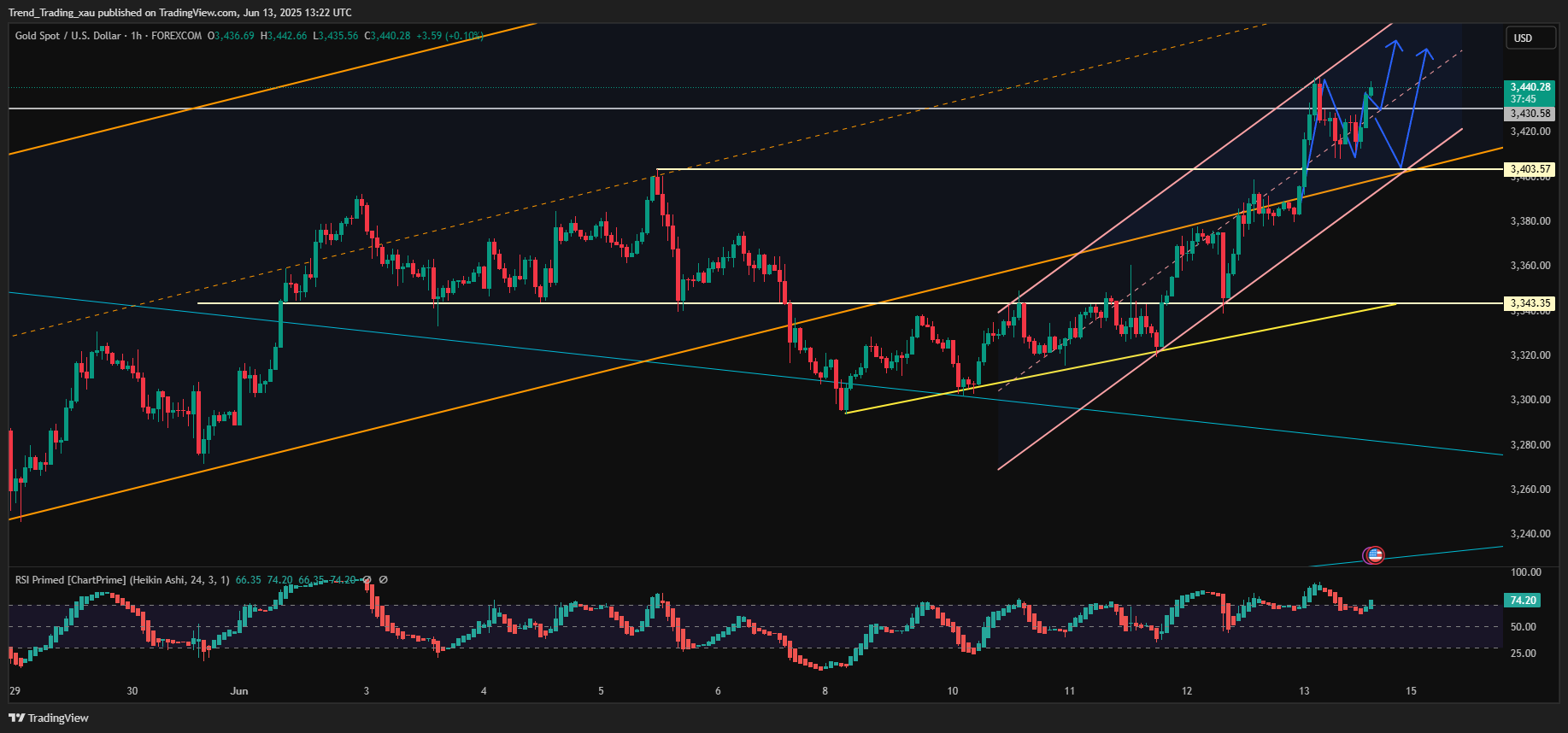Click the 3,260.00 price axis label
This screenshot has height=733, width=1568.
pos(1530,490)
